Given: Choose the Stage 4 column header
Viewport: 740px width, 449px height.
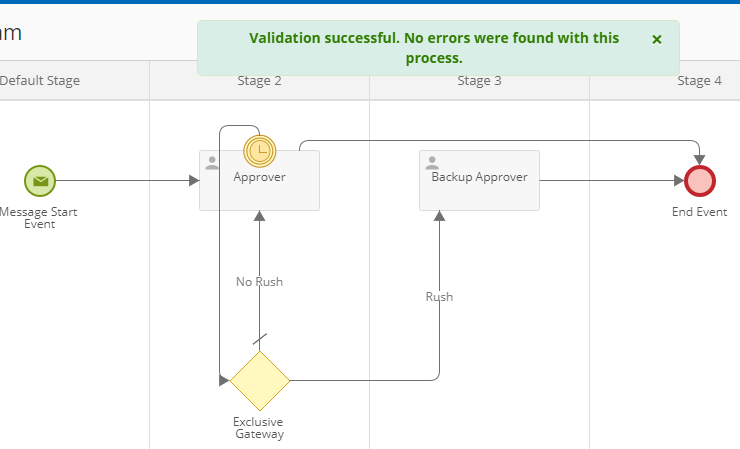Looking at the screenshot, I should pos(699,80).
